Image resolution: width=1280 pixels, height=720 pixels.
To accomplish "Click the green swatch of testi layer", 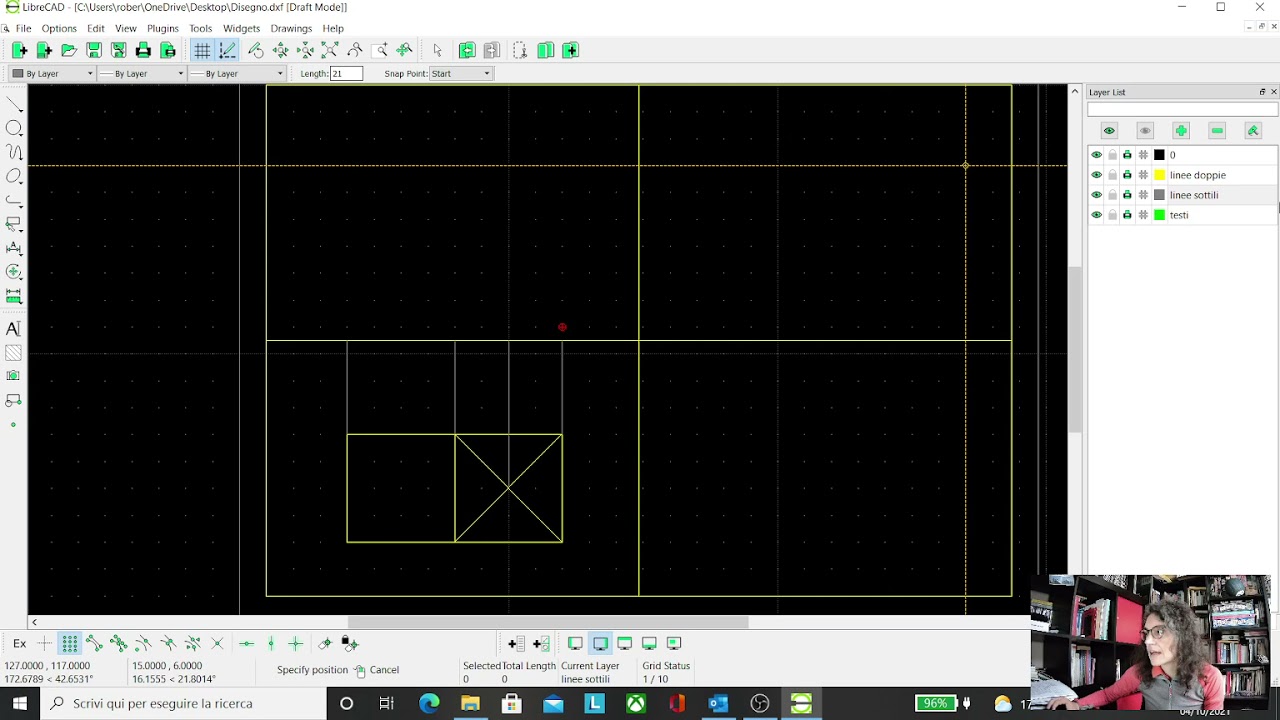I will click(x=1160, y=215).
